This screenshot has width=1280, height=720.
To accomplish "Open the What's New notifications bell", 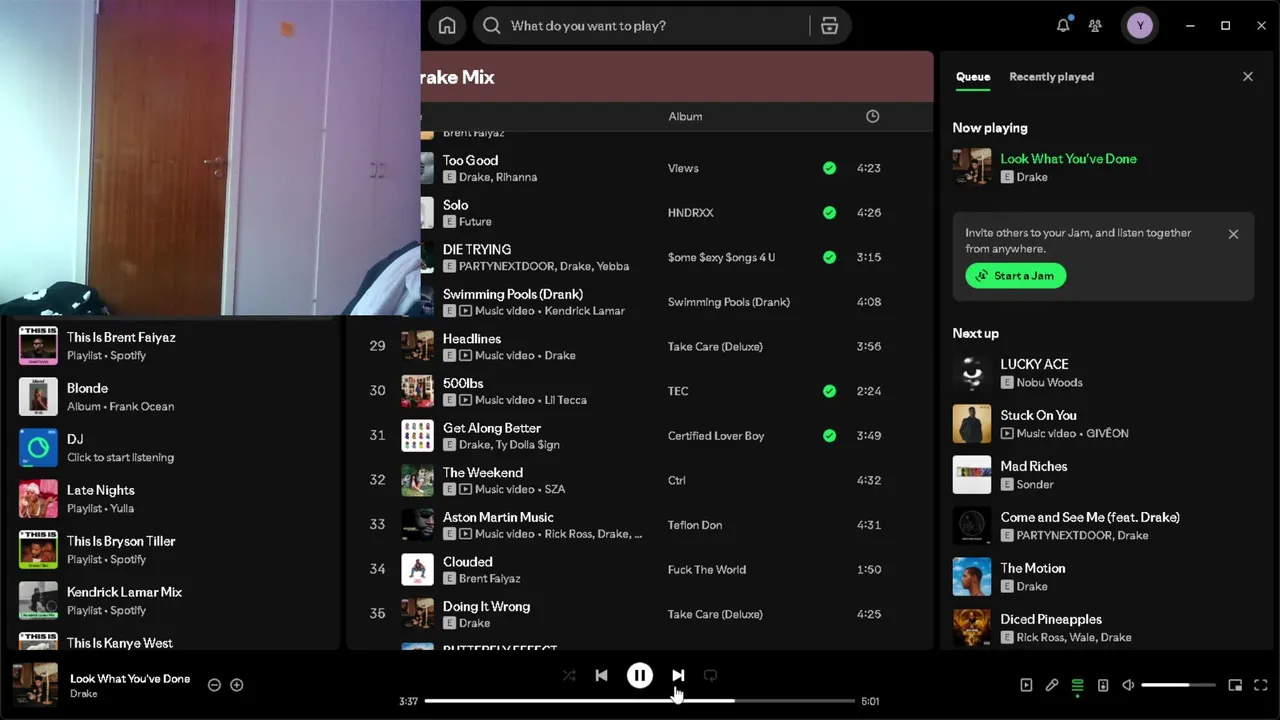I will coord(1063,26).
